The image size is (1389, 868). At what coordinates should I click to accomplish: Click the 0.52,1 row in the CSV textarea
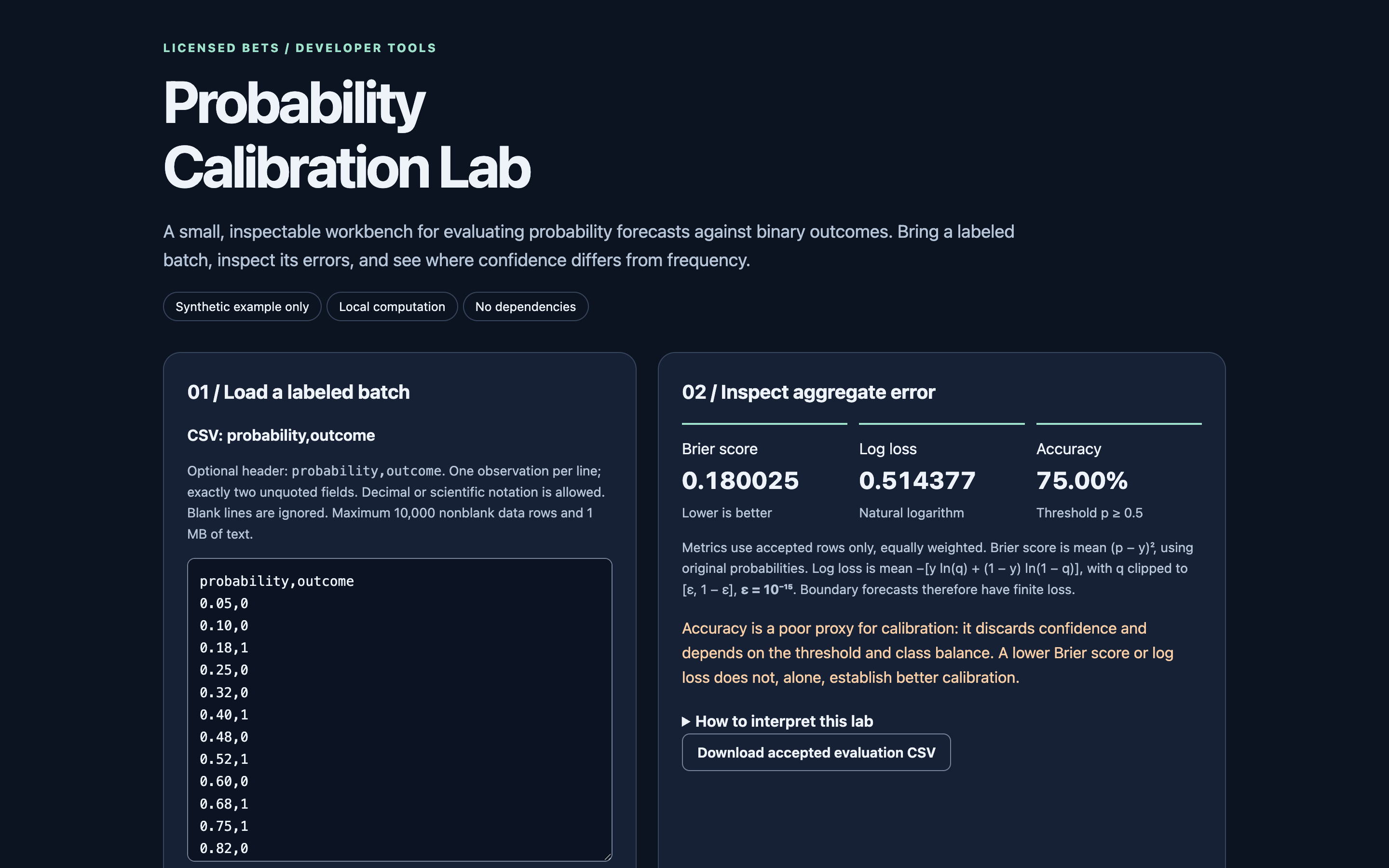[224, 759]
